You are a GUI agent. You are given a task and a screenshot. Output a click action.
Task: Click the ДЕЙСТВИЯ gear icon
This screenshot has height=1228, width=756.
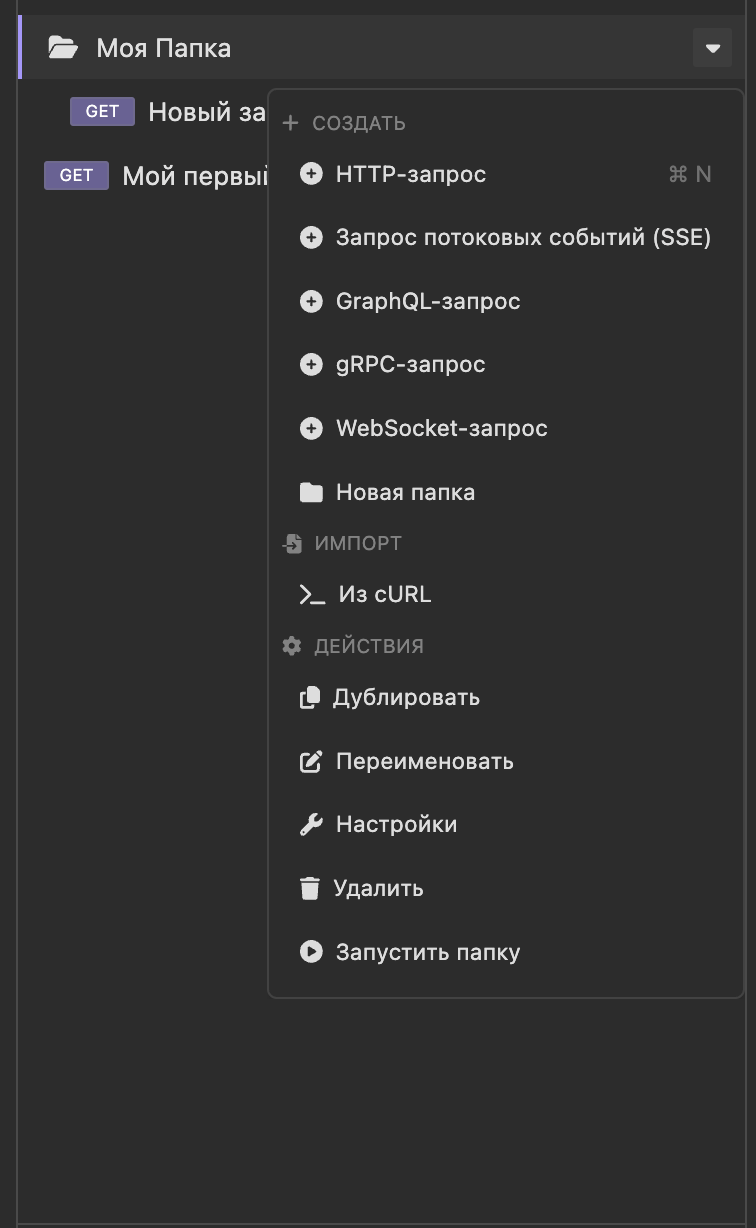tap(290, 645)
